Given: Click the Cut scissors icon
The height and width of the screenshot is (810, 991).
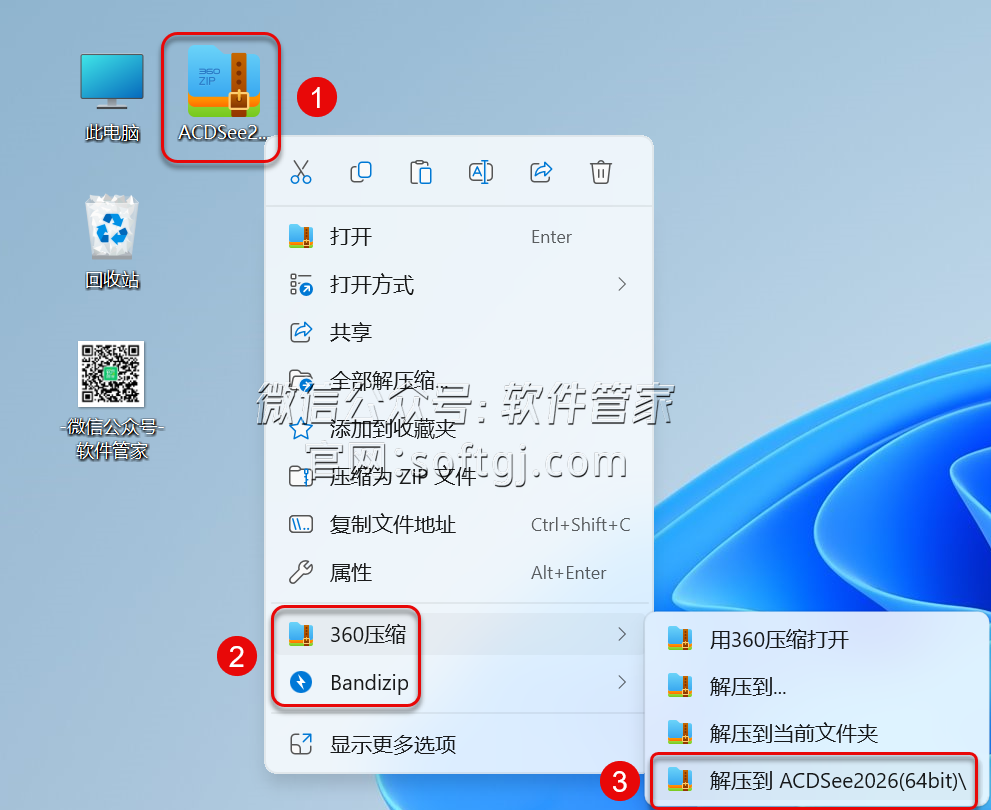Looking at the screenshot, I should point(301,172).
